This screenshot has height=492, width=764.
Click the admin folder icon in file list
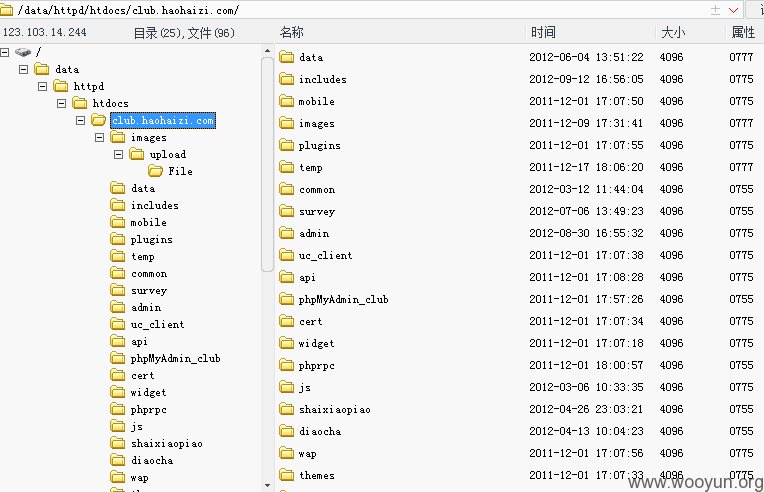(x=286, y=233)
